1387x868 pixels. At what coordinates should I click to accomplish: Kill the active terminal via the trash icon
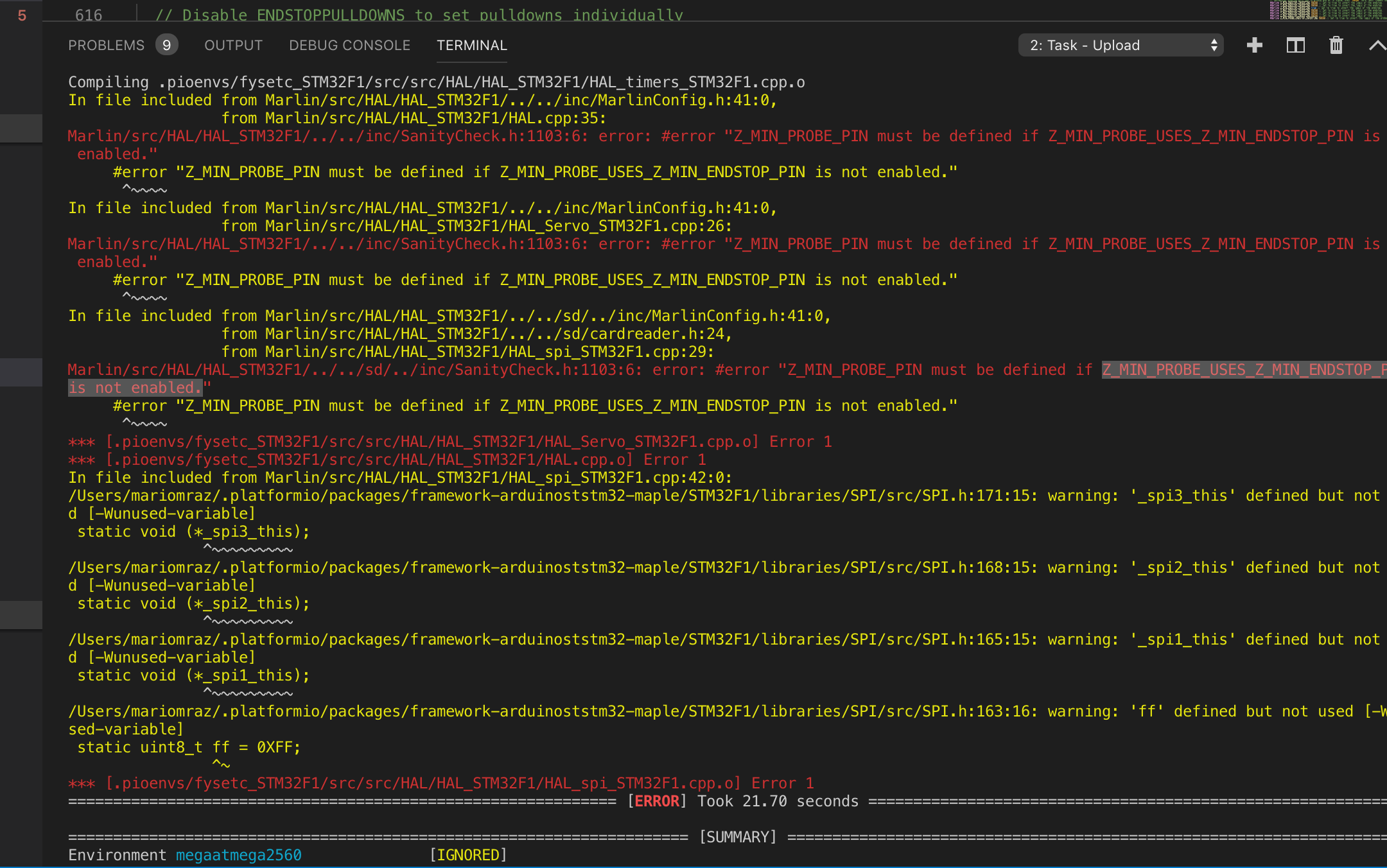click(x=1336, y=45)
